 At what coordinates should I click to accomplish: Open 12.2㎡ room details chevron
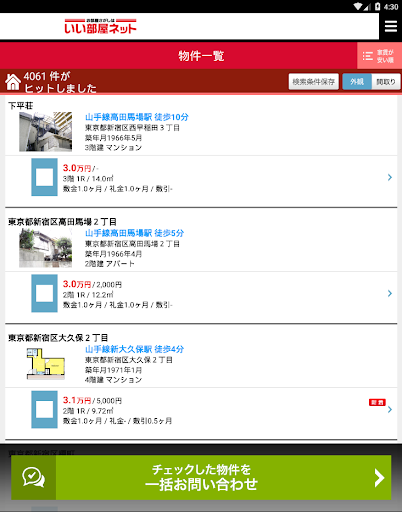pos(390,293)
